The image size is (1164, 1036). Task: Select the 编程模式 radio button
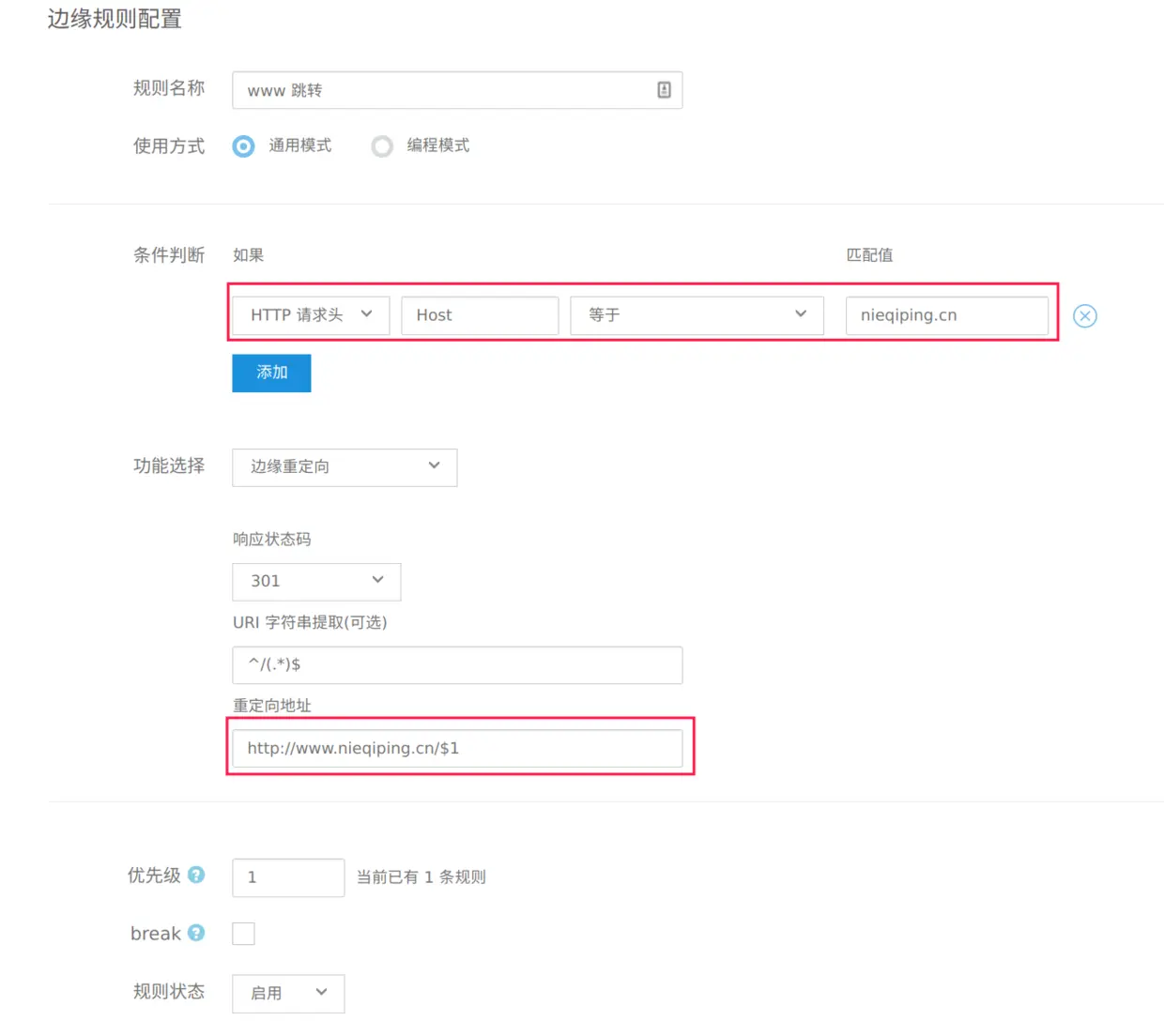382,146
